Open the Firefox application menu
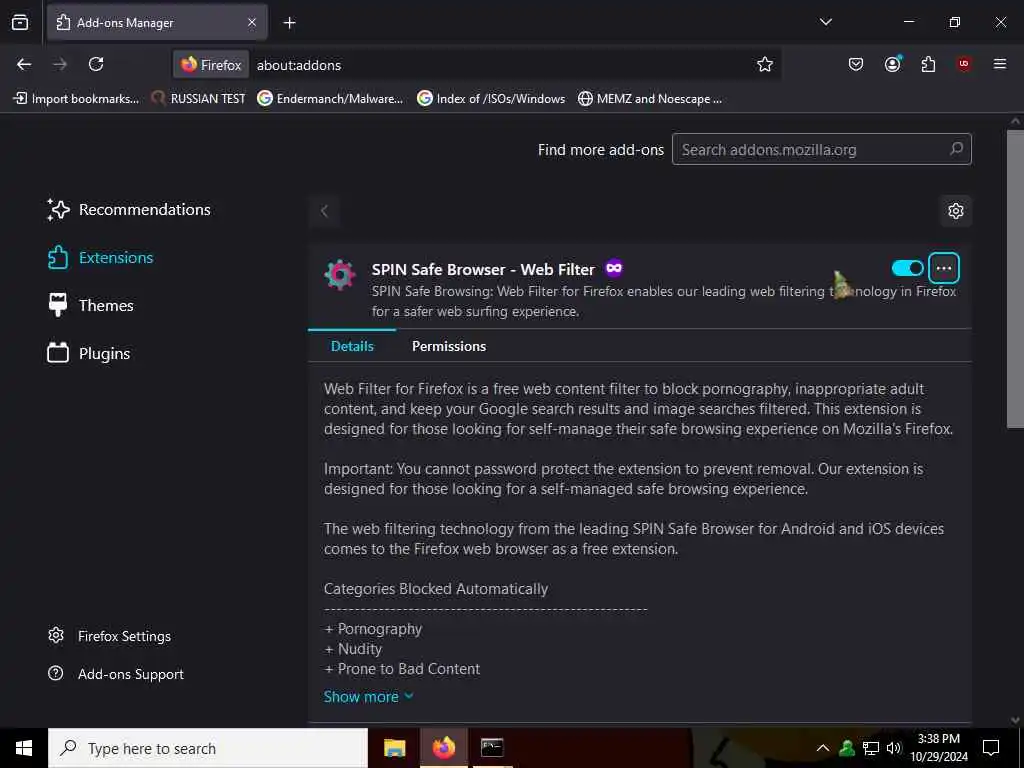 [1000, 64]
